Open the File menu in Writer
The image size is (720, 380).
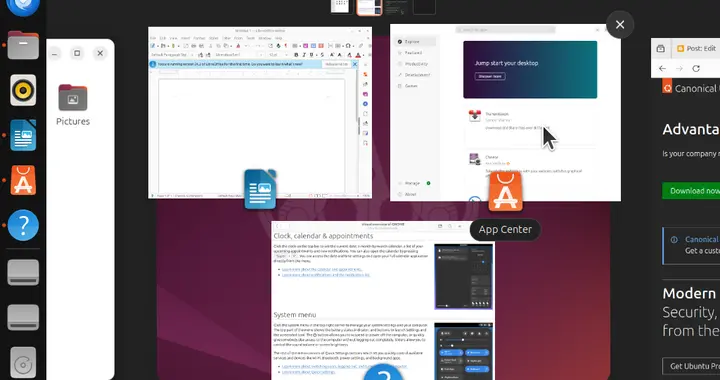153,38
